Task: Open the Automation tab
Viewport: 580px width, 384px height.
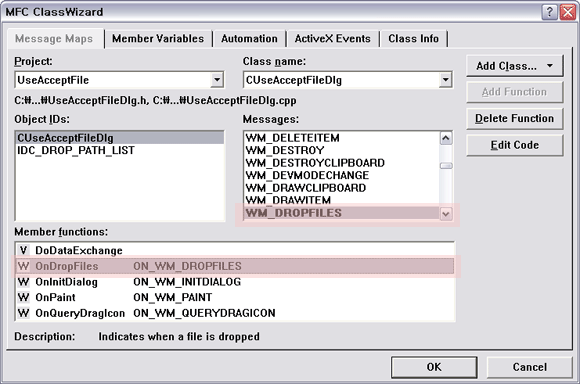Action: [x=249, y=38]
